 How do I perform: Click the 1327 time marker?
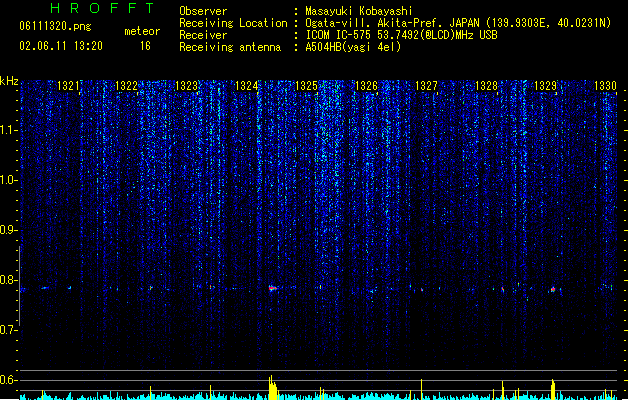[x=426, y=86]
